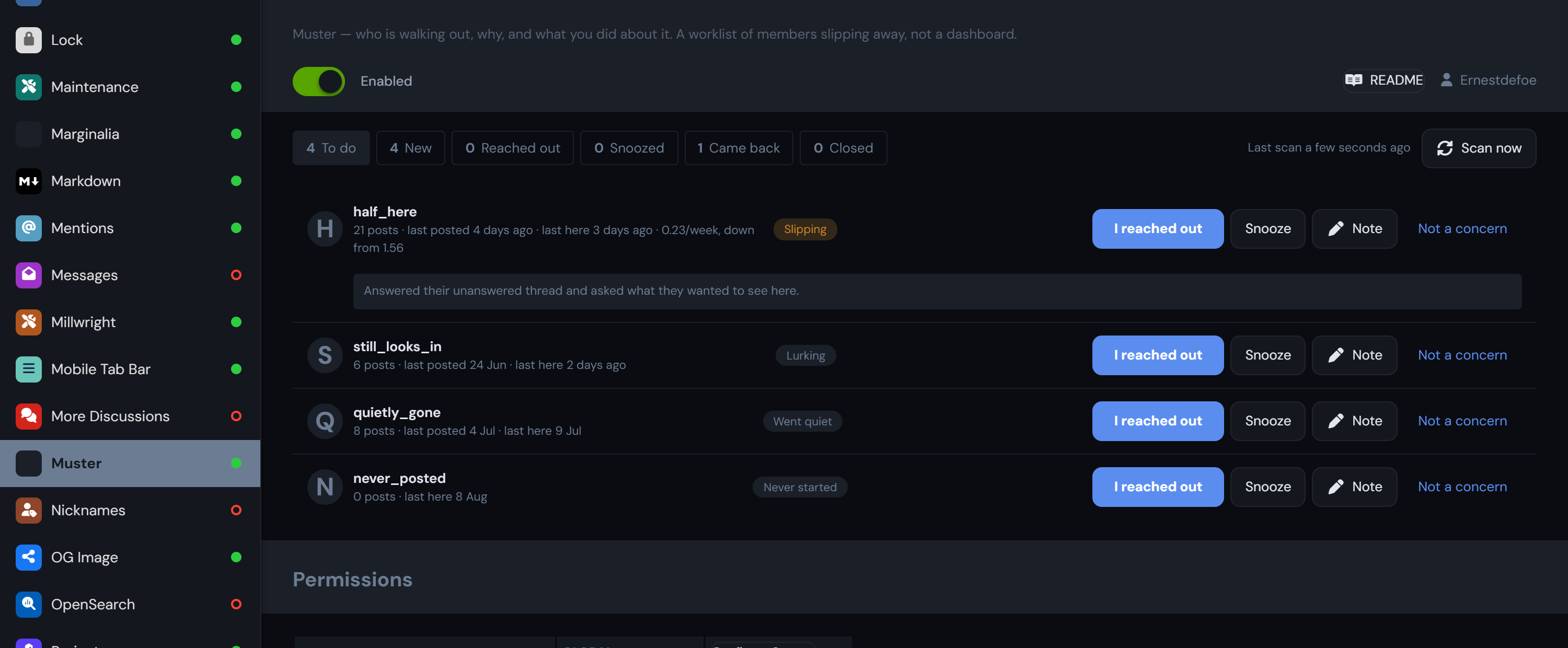The image size is (1568, 648).
Task: Switch to the New filter tab
Action: (x=410, y=148)
